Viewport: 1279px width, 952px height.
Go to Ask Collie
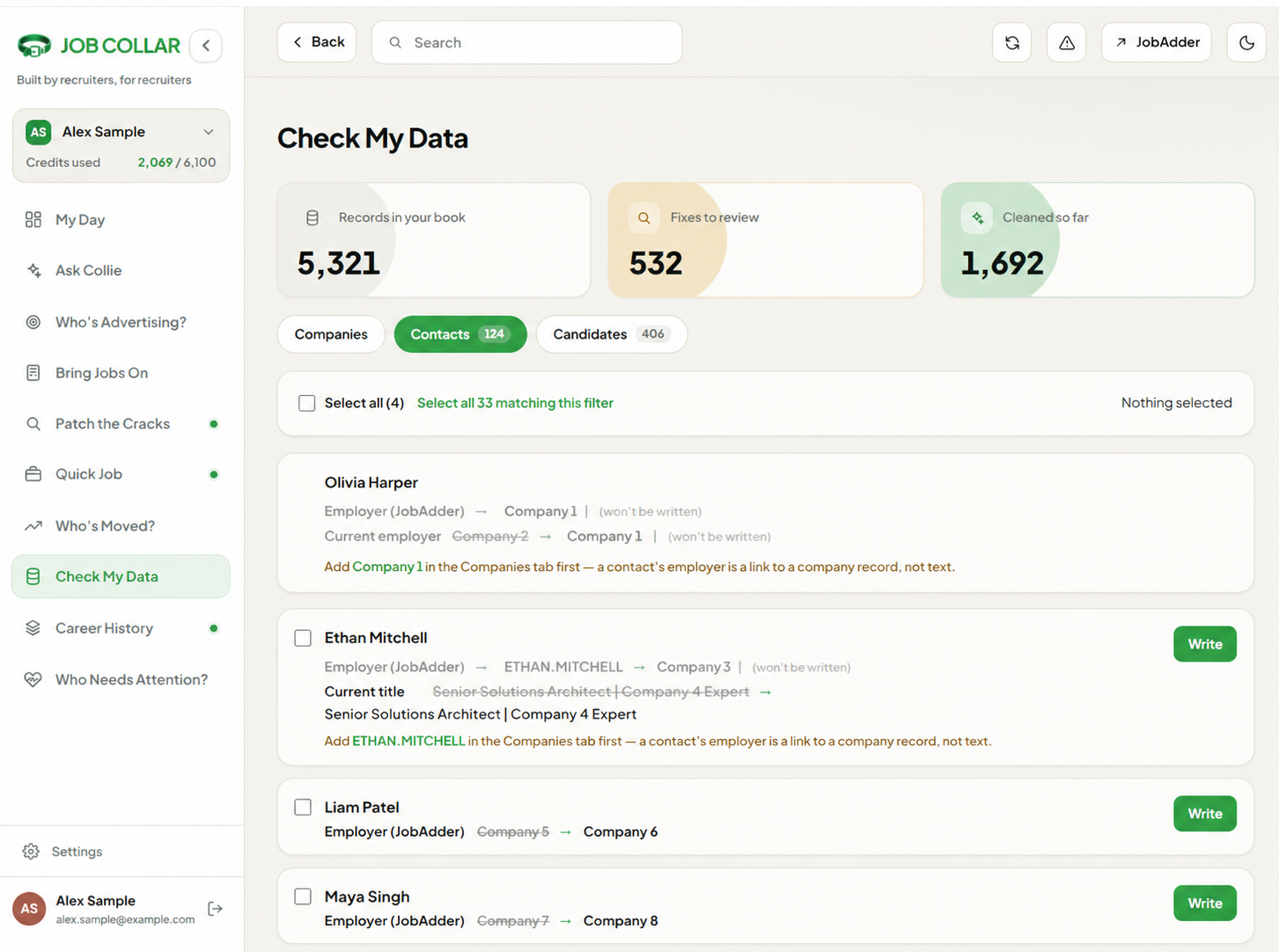click(121, 270)
